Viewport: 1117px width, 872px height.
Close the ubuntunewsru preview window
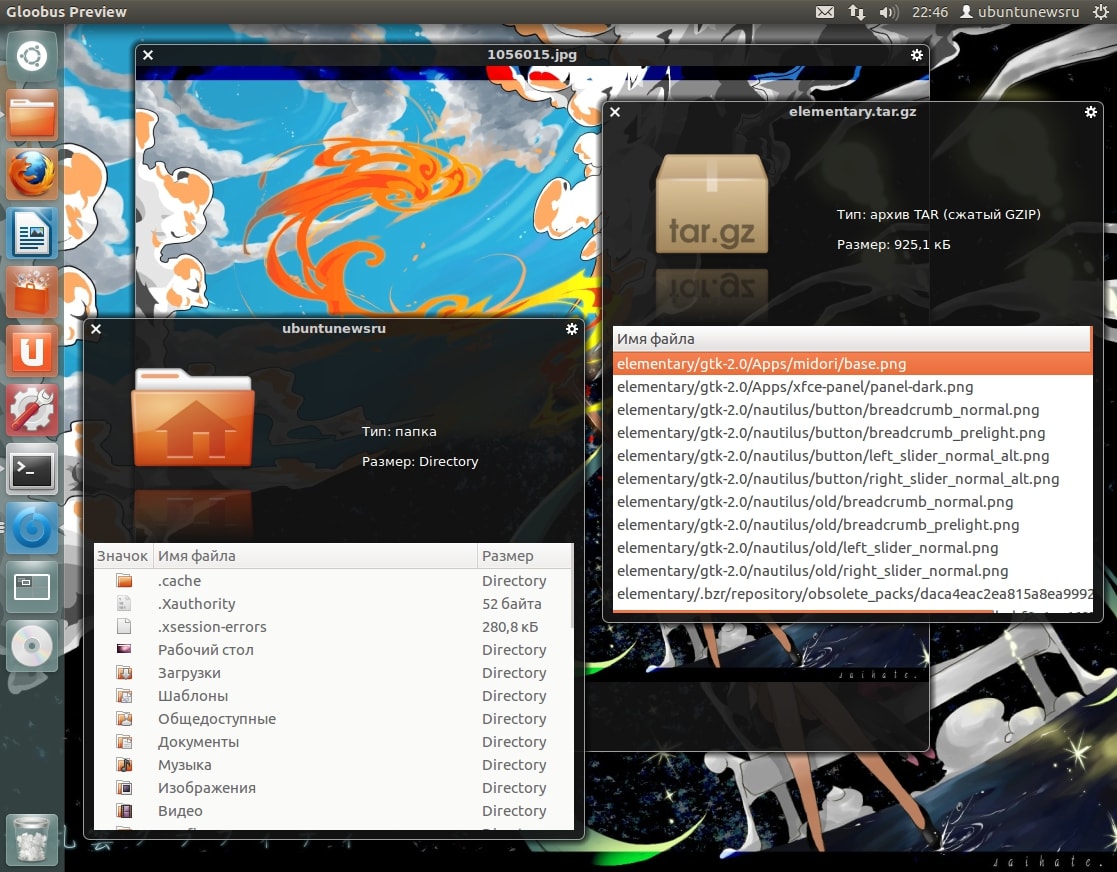[96, 328]
